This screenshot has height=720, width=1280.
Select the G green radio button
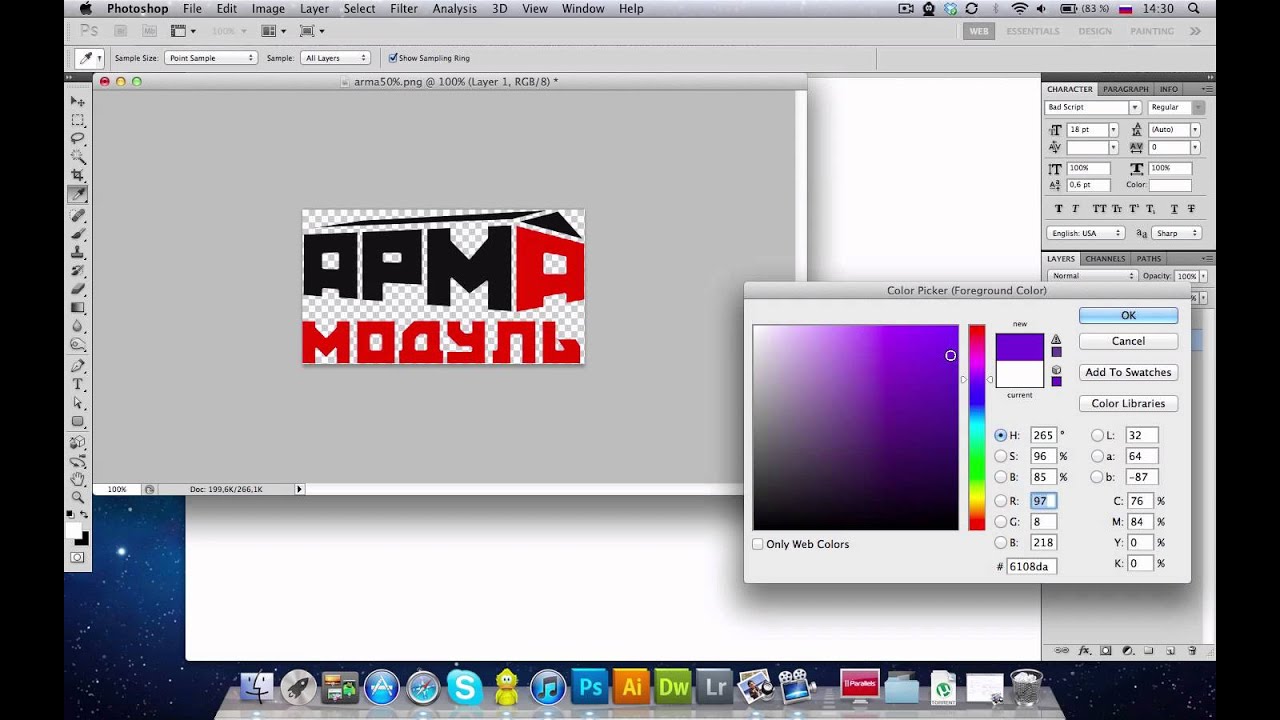click(1001, 522)
